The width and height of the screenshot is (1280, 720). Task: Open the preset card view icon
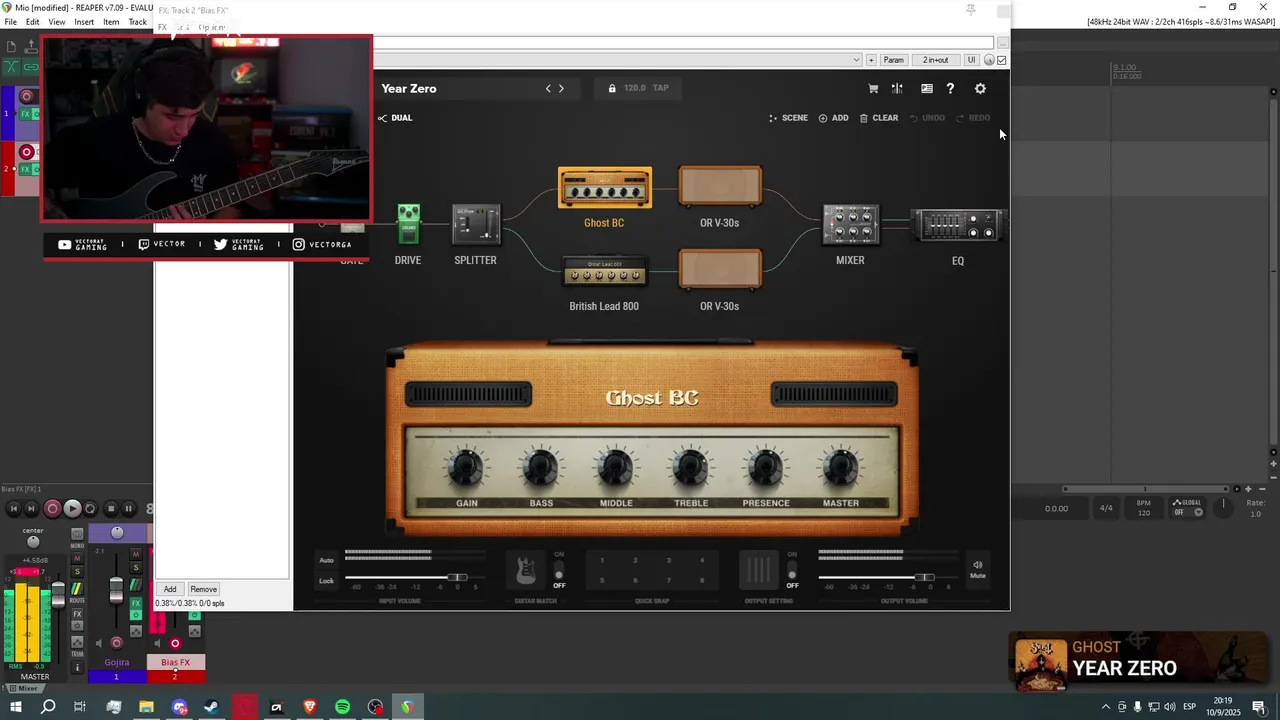click(x=927, y=88)
